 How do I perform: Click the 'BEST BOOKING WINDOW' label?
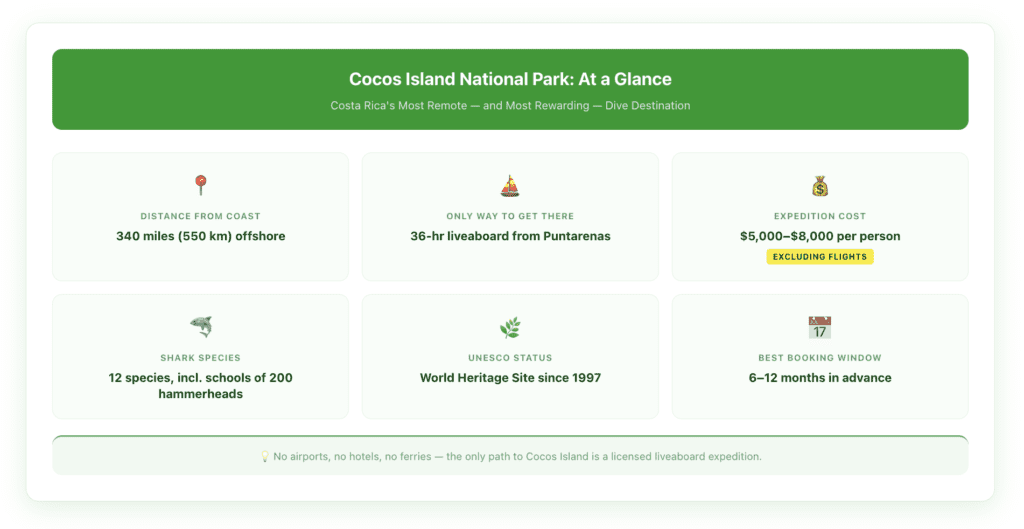[x=820, y=358]
